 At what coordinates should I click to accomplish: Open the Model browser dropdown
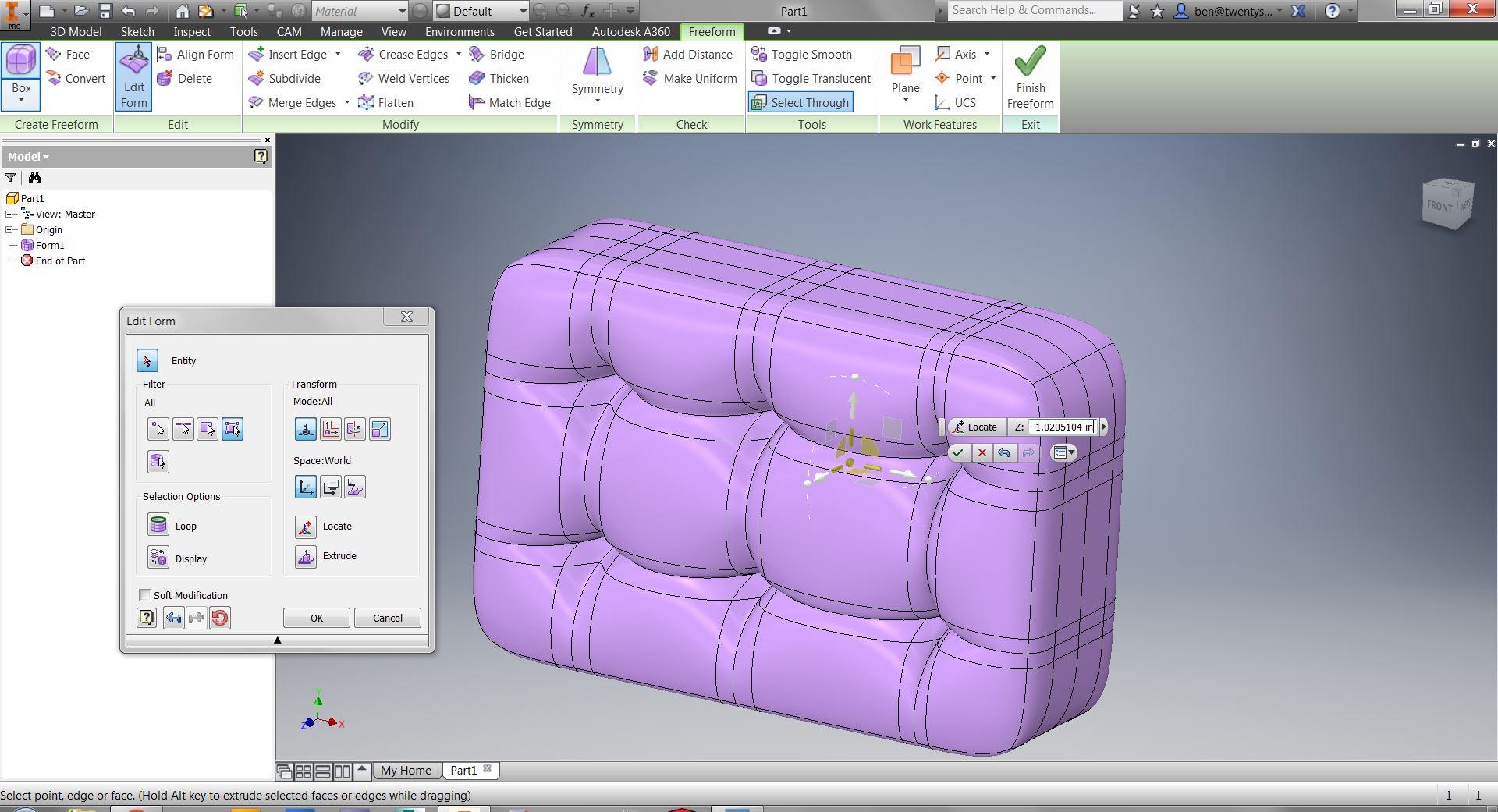[28, 157]
